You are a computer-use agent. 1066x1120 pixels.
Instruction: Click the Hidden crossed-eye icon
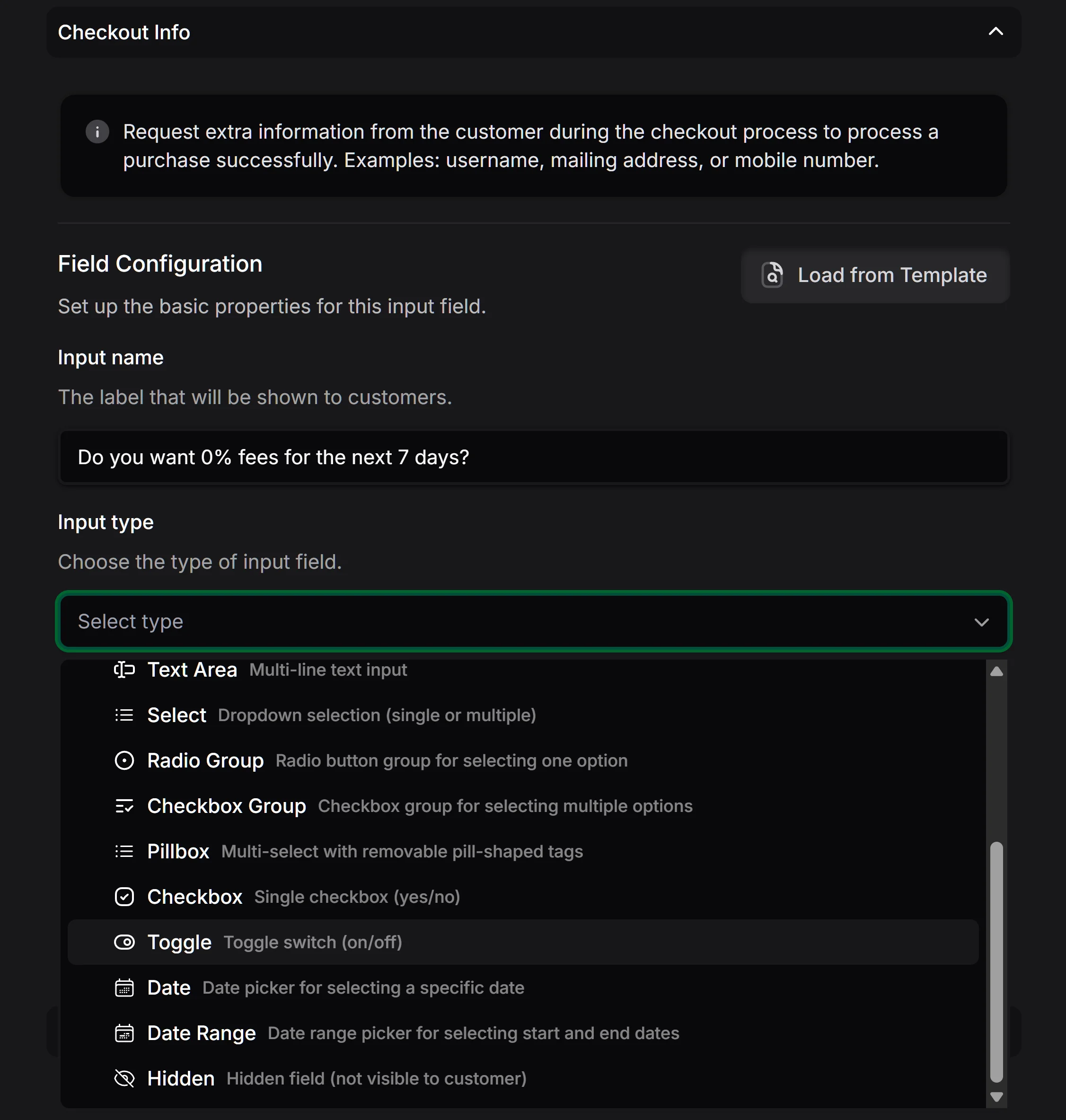pyautogui.click(x=124, y=1078)
